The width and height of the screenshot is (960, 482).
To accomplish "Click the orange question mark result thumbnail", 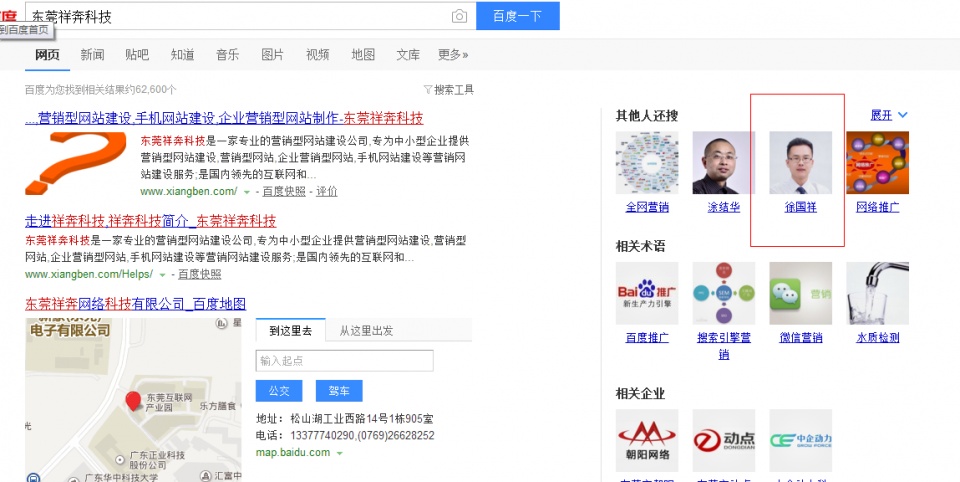I will coord(75,164).
